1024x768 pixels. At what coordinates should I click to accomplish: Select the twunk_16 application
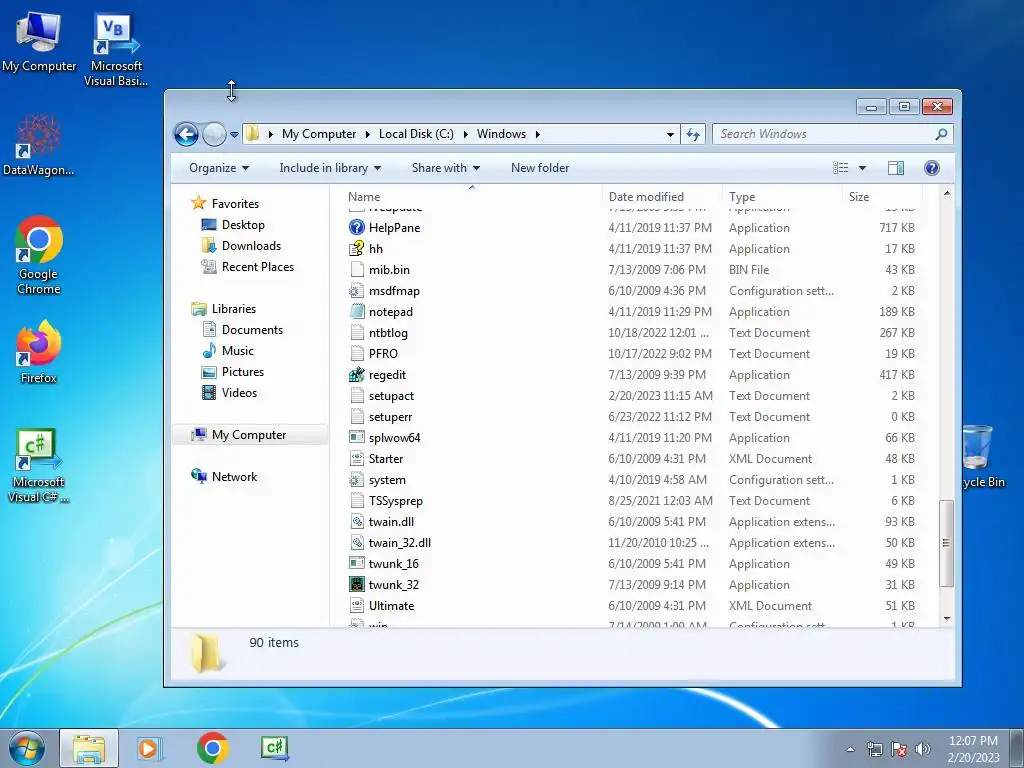pos(393,564)
